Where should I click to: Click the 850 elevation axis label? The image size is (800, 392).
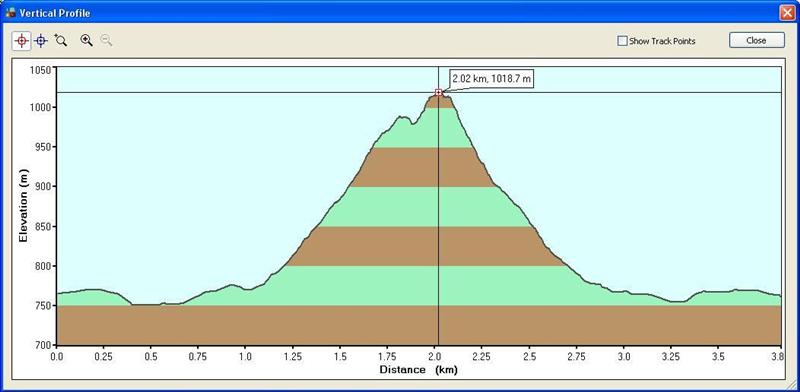click(x=44, y=227)
